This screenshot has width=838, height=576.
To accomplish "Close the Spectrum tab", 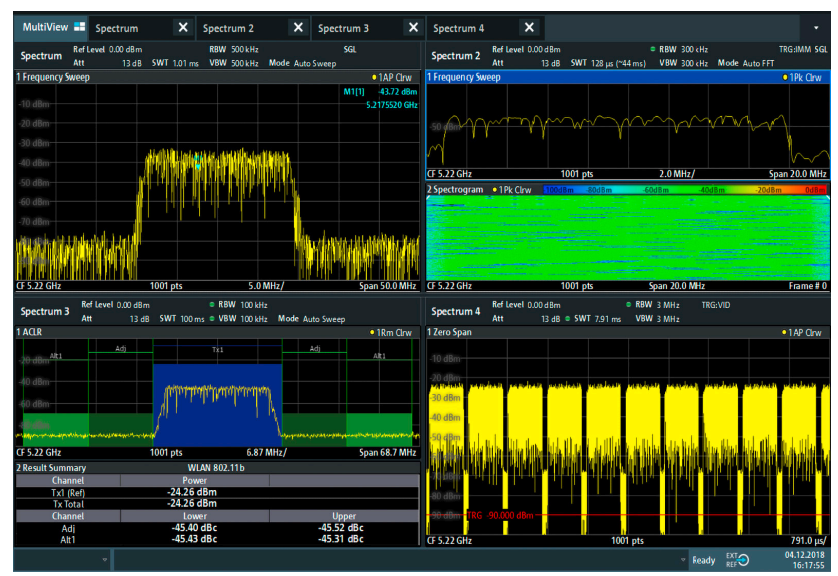I will (x=183, y=27).
